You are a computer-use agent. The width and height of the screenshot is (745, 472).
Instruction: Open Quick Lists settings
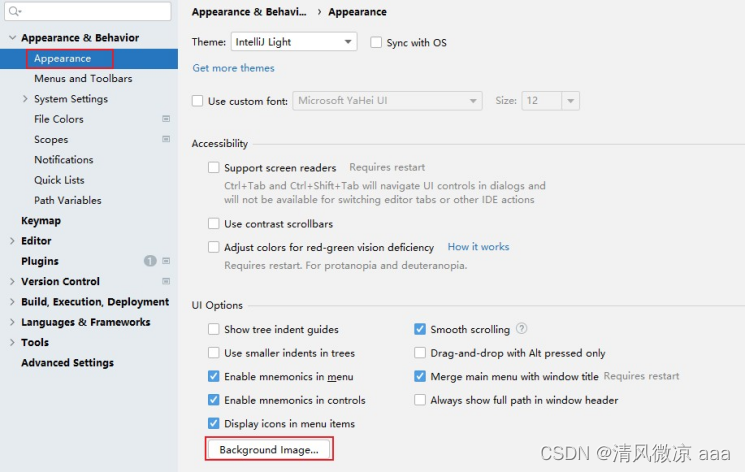[x=59, y=180]
